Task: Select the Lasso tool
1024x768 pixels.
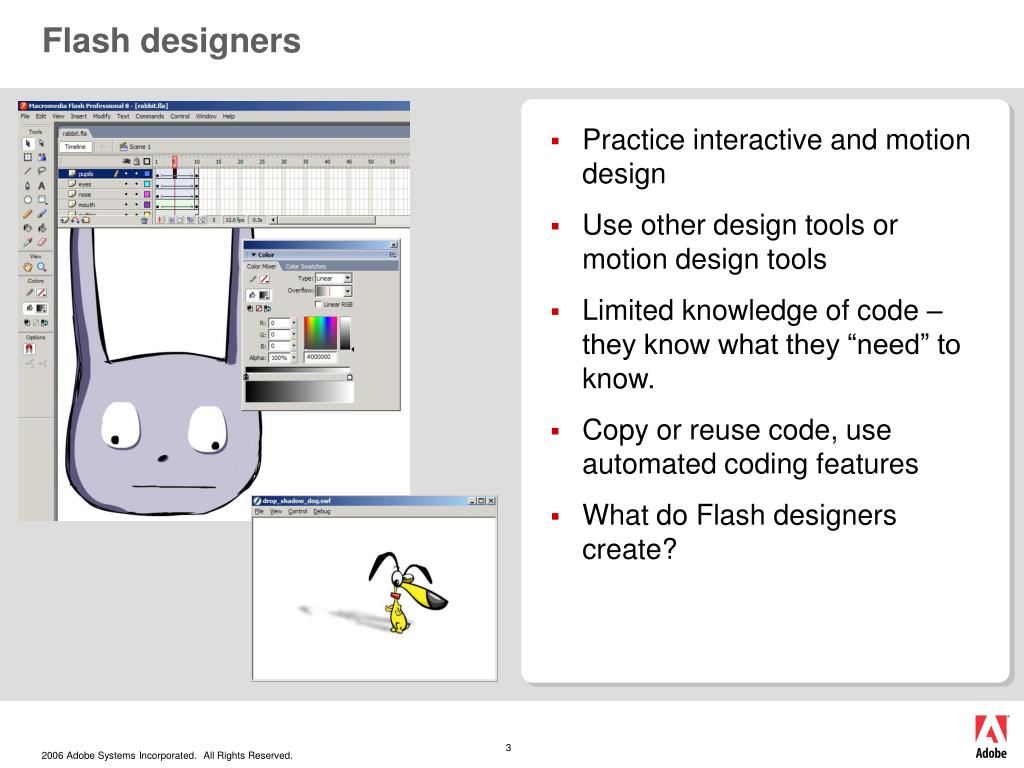Action: tap(42, 171)
